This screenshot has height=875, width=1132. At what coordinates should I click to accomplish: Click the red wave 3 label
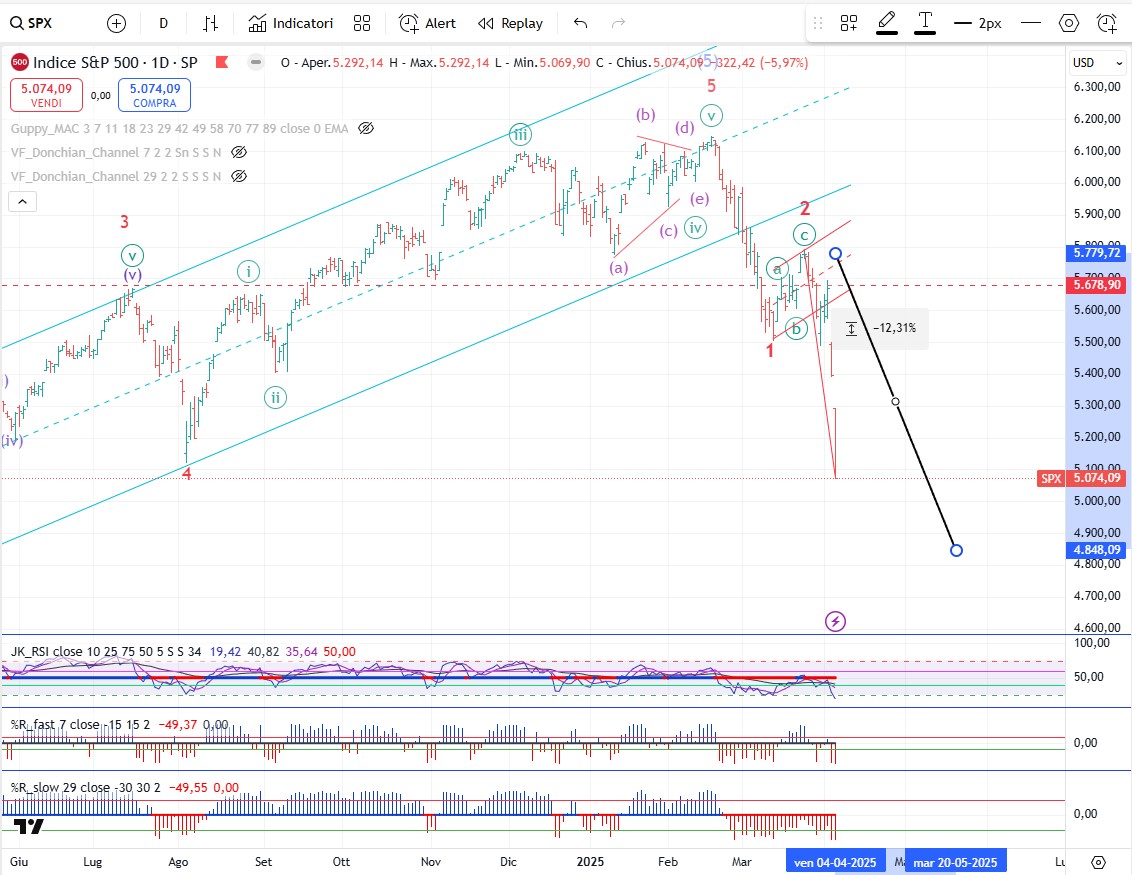coord(124,222)
